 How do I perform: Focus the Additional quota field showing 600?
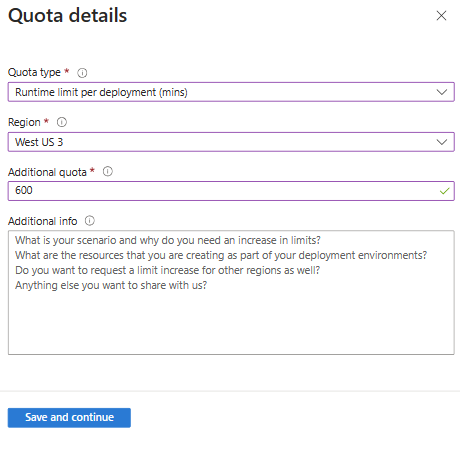tap(231, 191)
